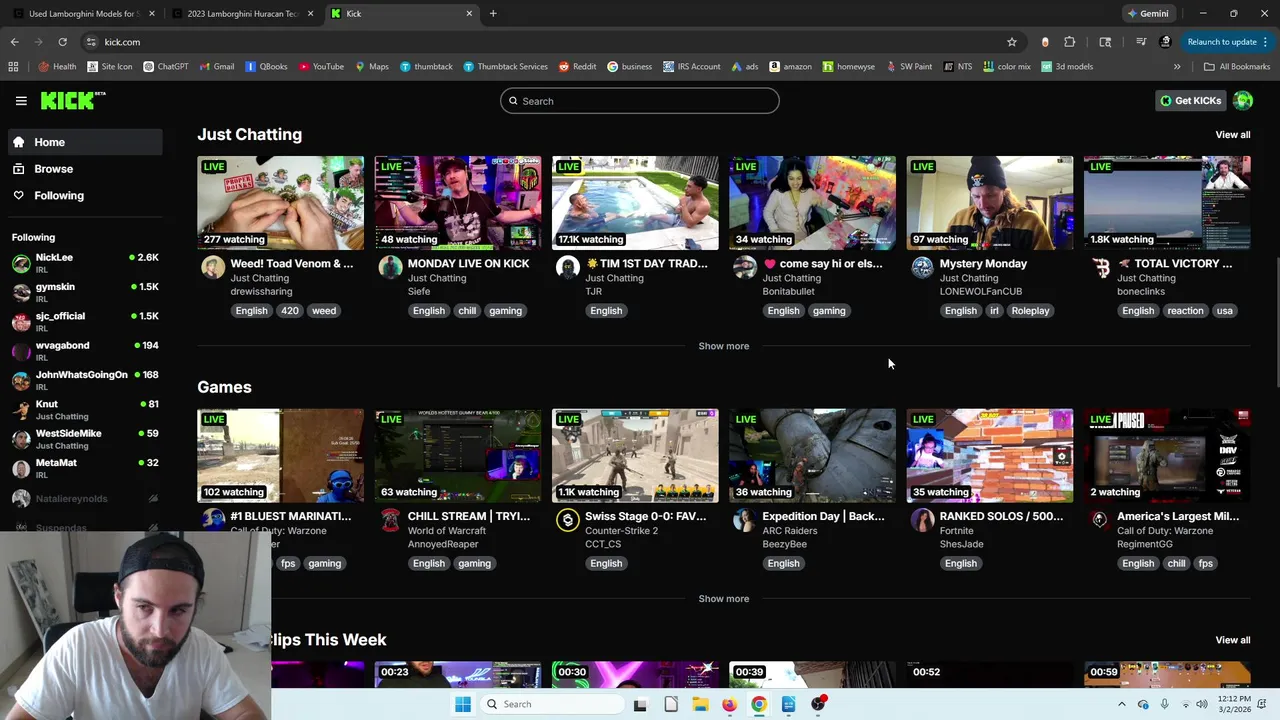The image size is (1280, 720).
Task: Click boneclinks channel avatar
Action: click(x=1100, y=267)
